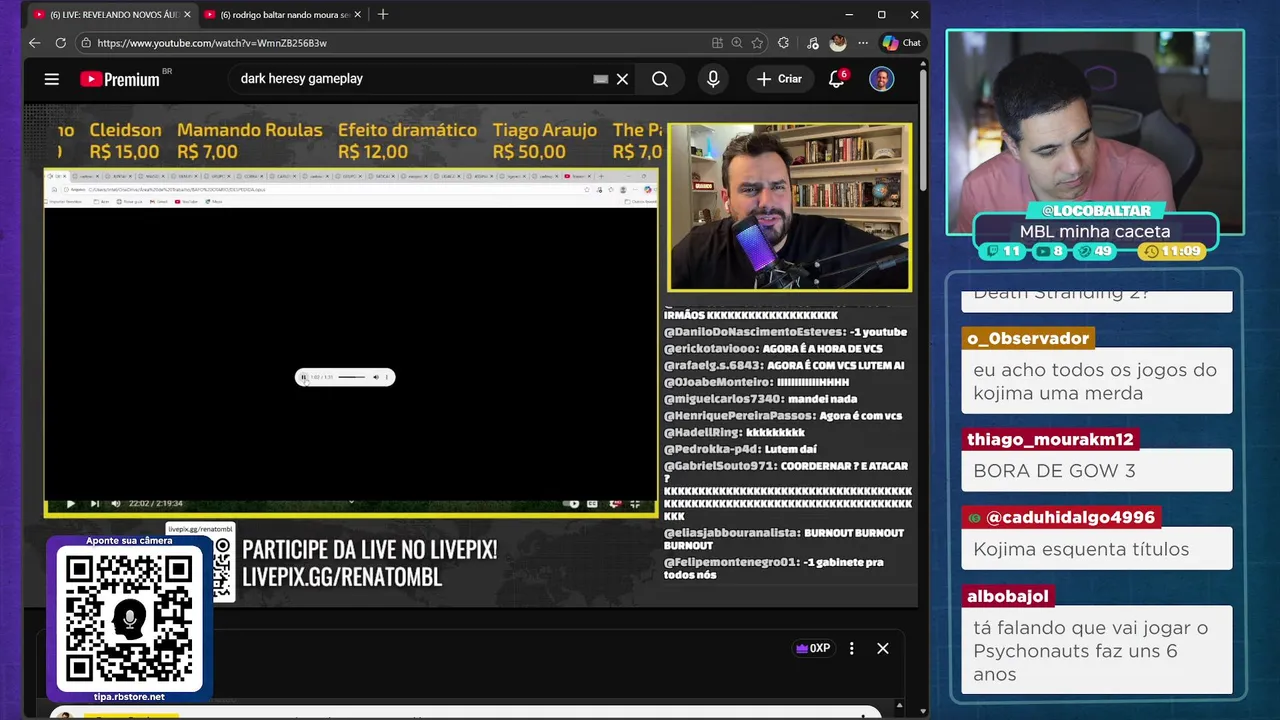Click the @LOCOBALTAR name label
1280x720 pixels.
[x=1096, y=211]
